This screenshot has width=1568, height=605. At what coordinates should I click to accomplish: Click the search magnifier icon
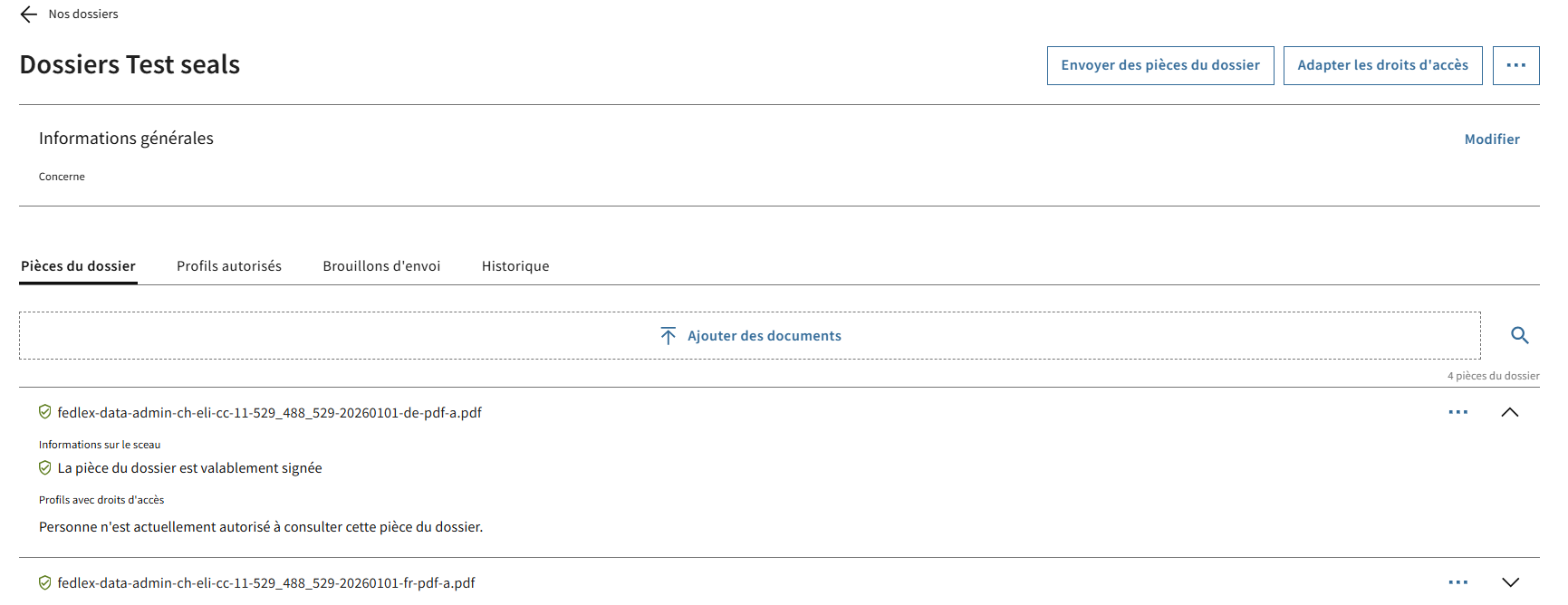[x=1519, y=336]
